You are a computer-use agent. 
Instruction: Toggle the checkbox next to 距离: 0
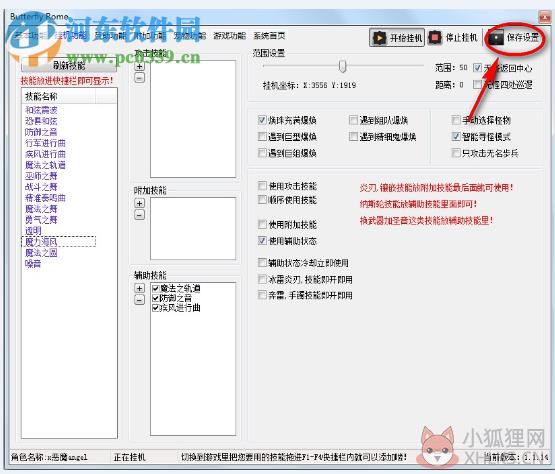pos(477,84)
